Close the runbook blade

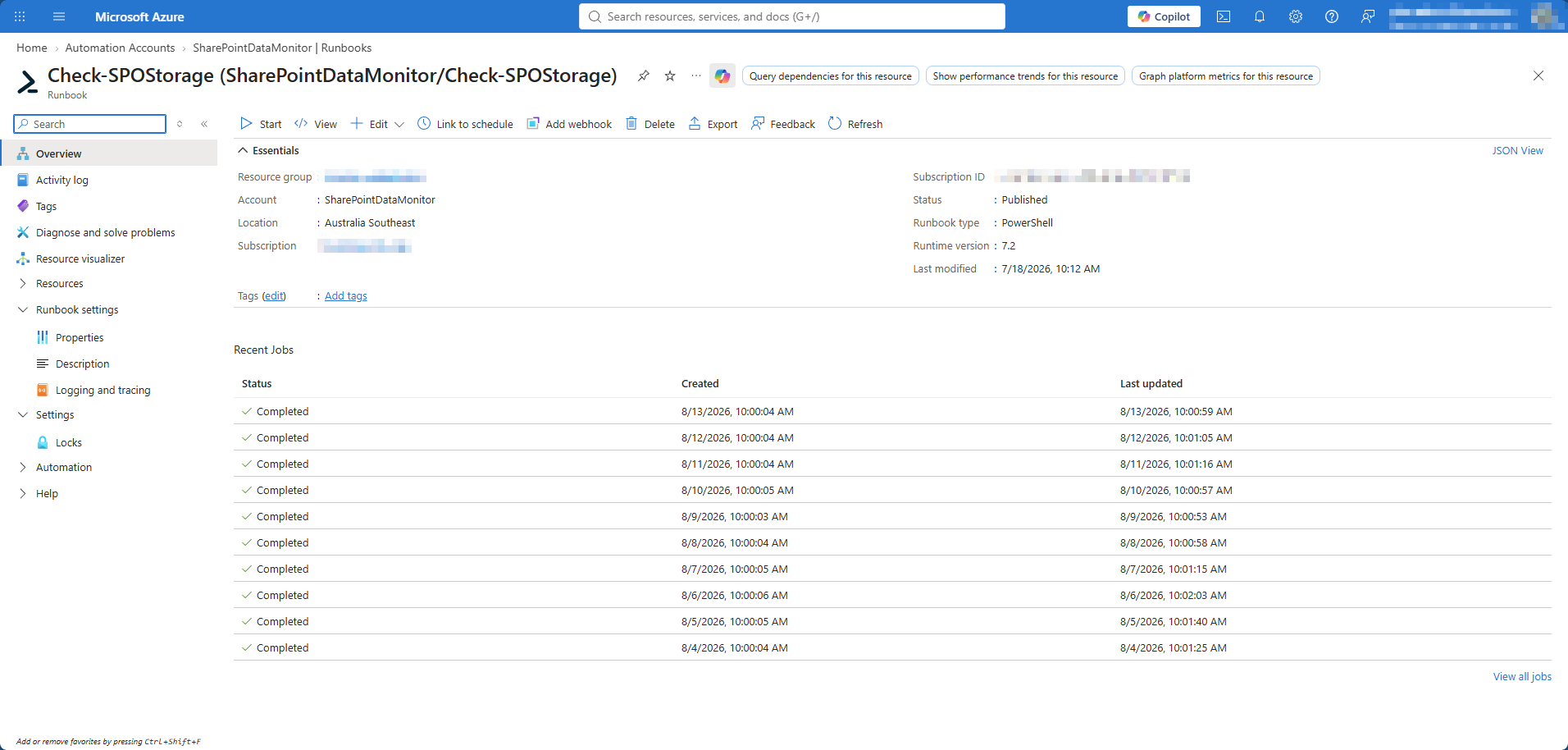pyautogui.click(x=1538, y=76)
